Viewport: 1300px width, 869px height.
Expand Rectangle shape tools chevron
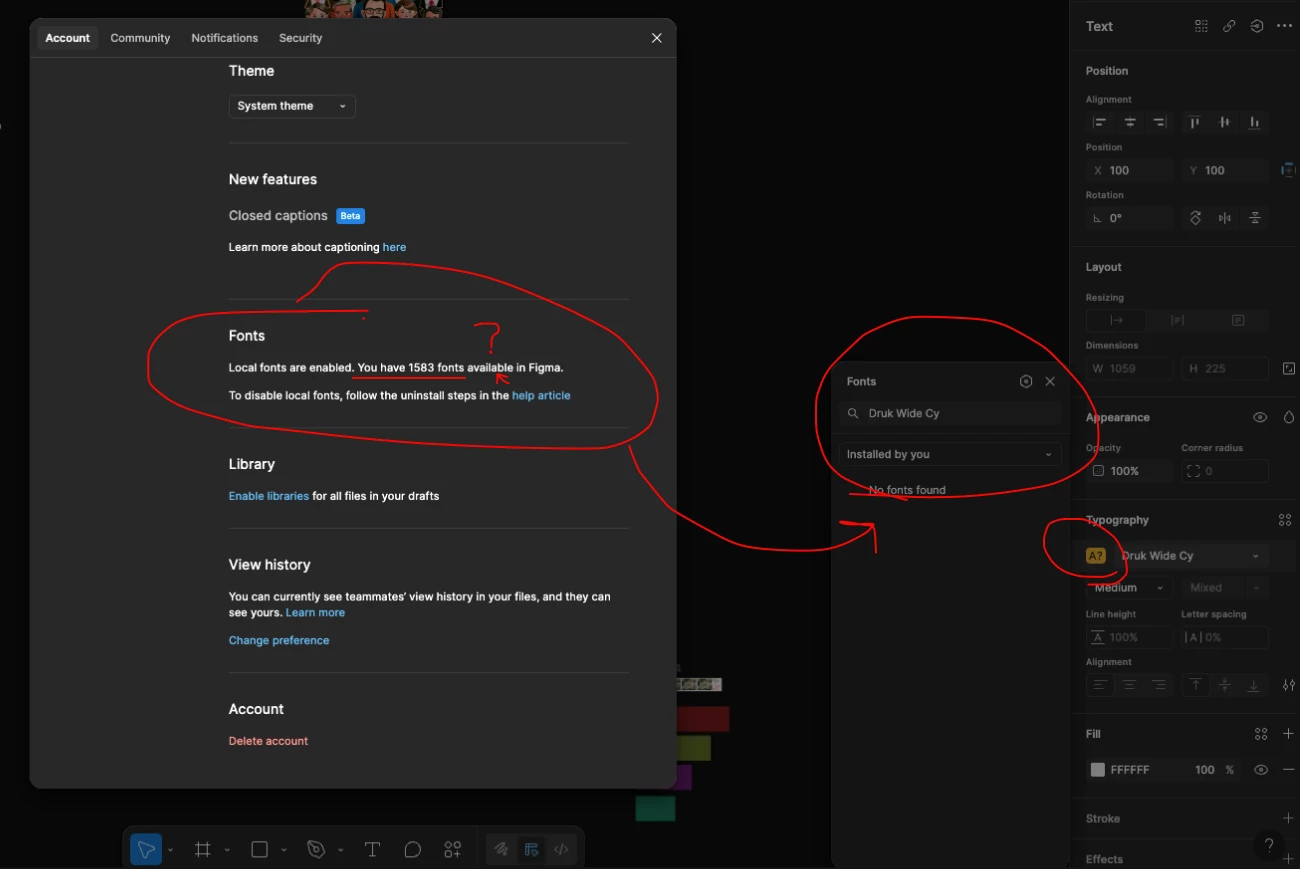(x=284, y=850)
